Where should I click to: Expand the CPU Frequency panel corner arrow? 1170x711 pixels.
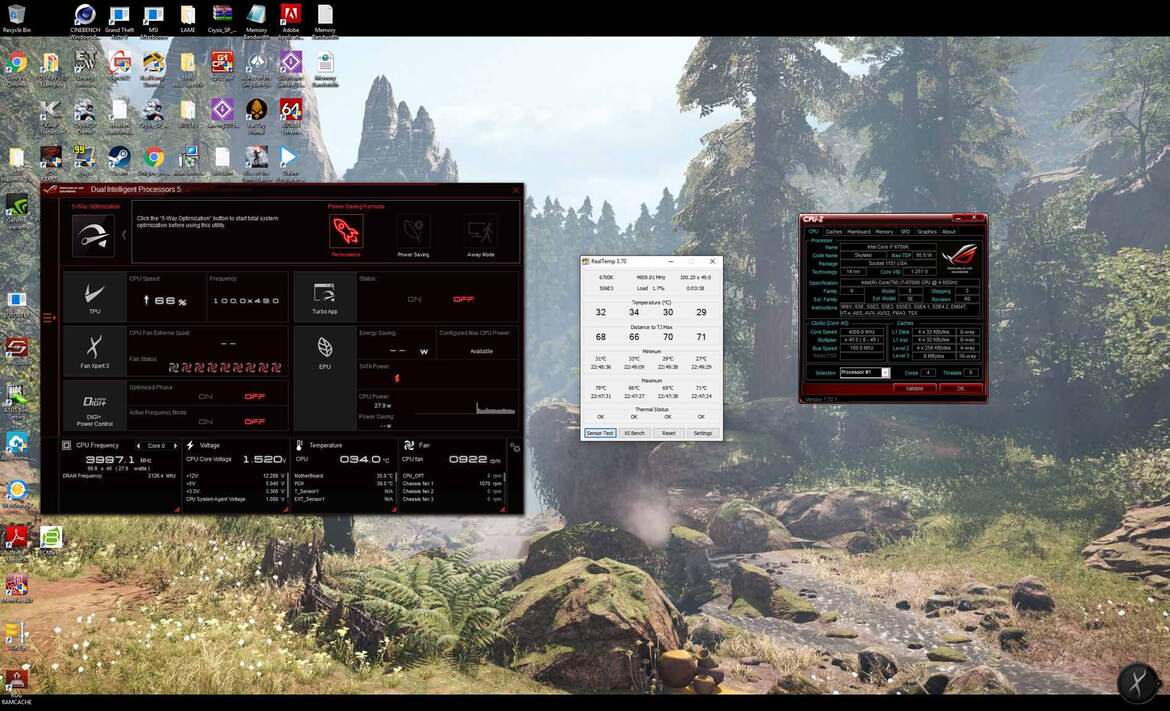(177, 509)
